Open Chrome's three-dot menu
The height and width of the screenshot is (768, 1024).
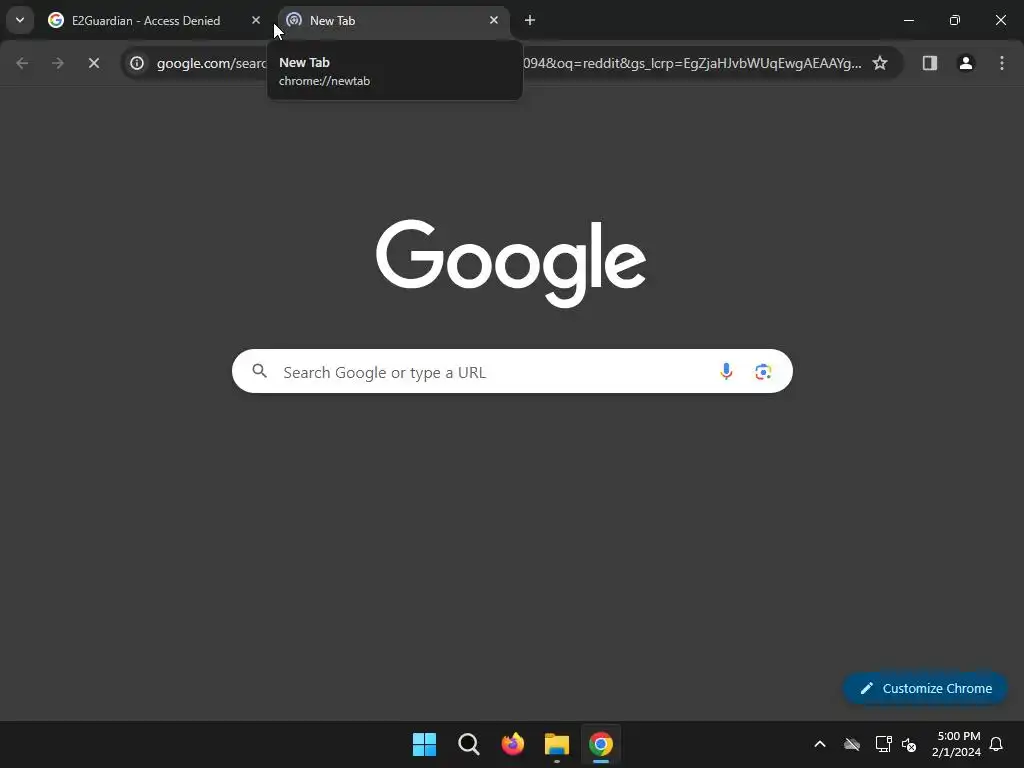tap(1002, 63)
